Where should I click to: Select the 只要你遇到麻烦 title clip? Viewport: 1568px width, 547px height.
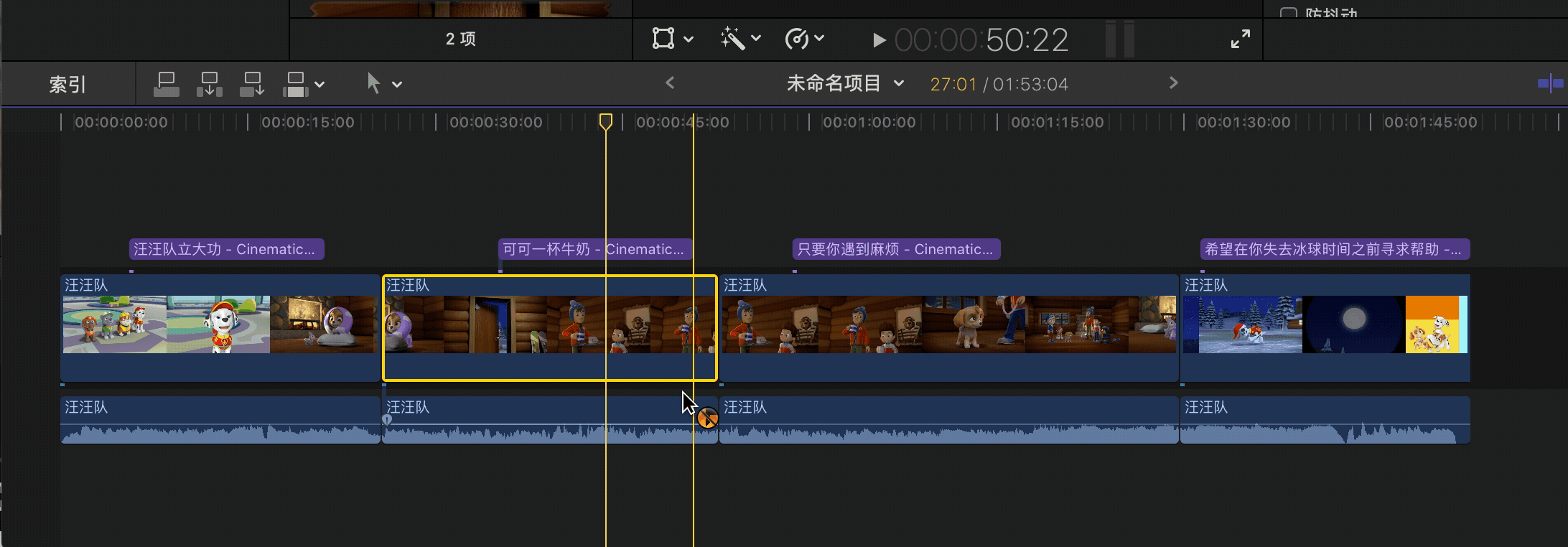[897, 249]
